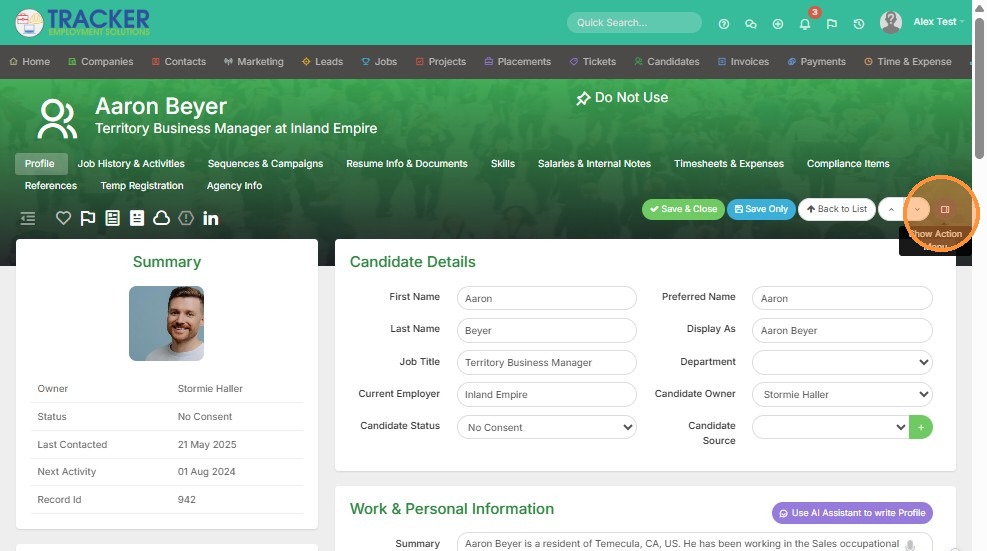Click the Alex Test user avatar
987x551 pixels.
point(891,22)
